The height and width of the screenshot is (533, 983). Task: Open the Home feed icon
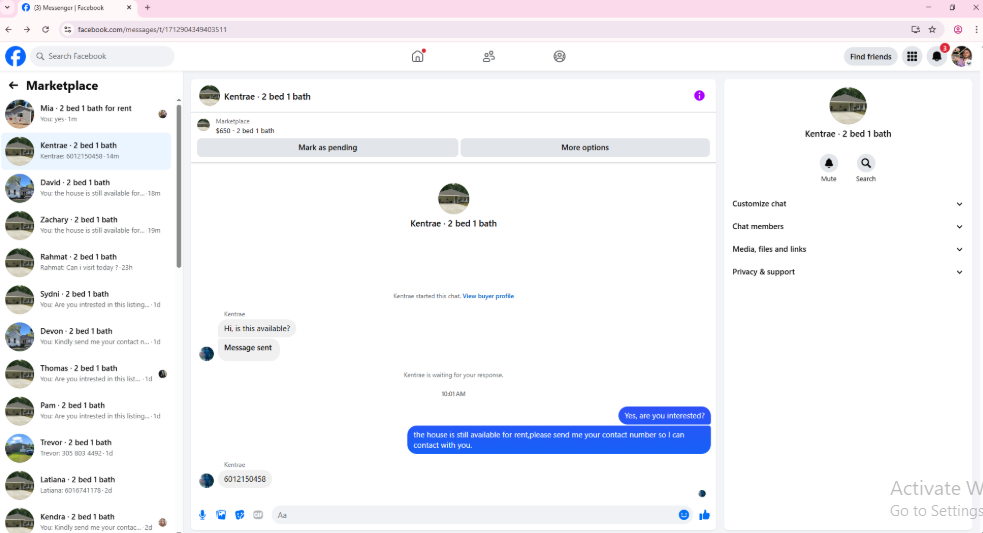418,56
